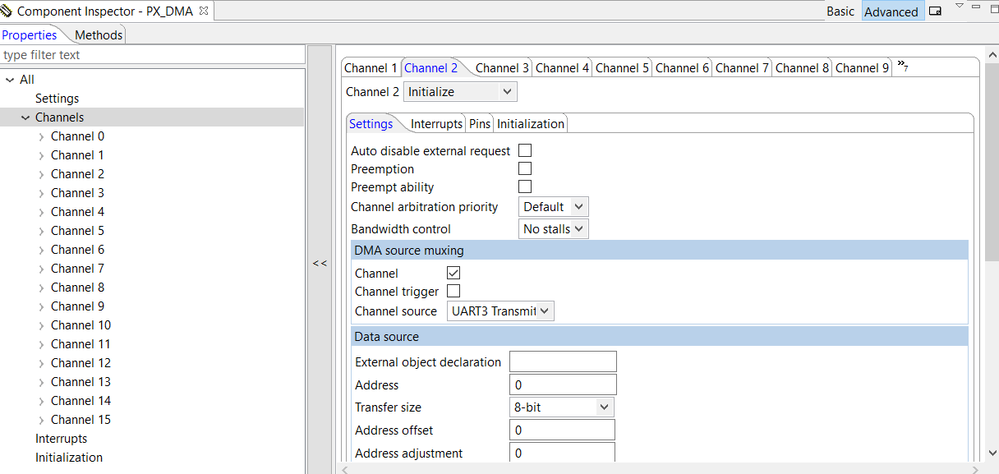This screenshot has width=999, height=474.
Task: Switch to the Methods tab
Action: pyautogui.click(x=98, y=35)
